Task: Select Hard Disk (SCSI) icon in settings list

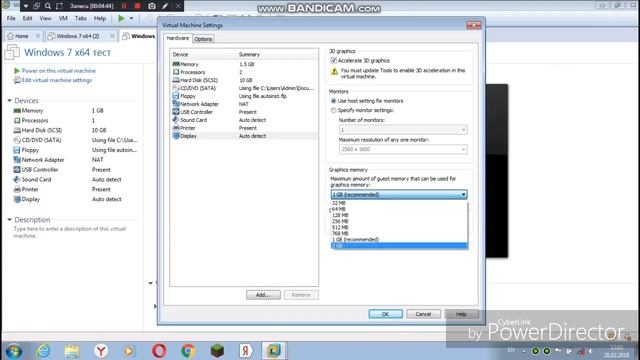Action: (176, 80)
